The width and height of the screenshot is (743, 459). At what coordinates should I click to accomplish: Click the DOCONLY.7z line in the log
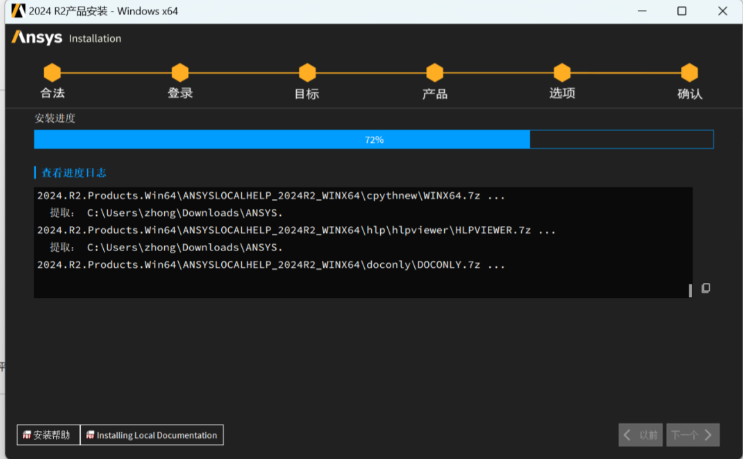point(271,265)
